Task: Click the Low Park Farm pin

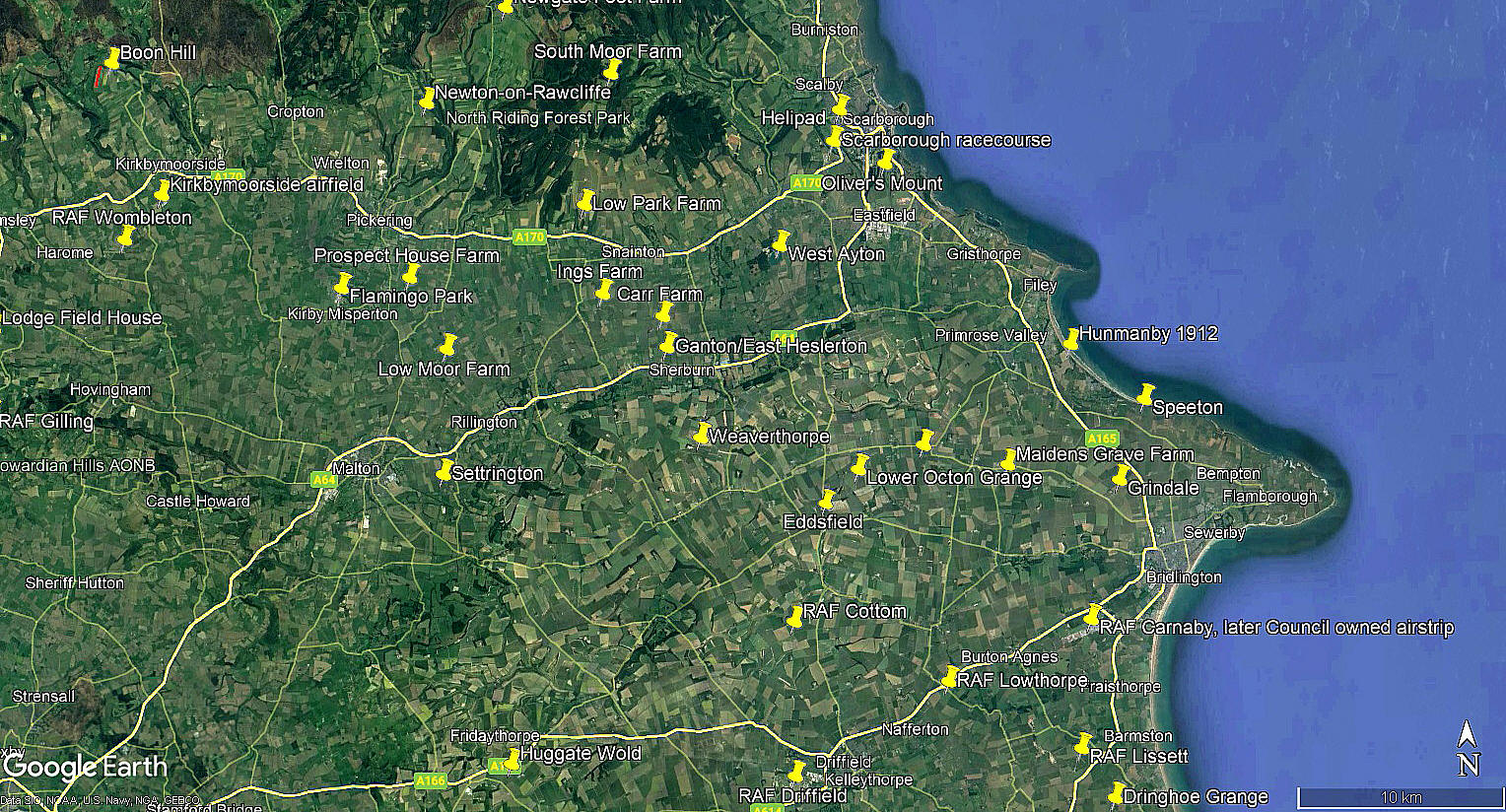Action: click(585, 201)
